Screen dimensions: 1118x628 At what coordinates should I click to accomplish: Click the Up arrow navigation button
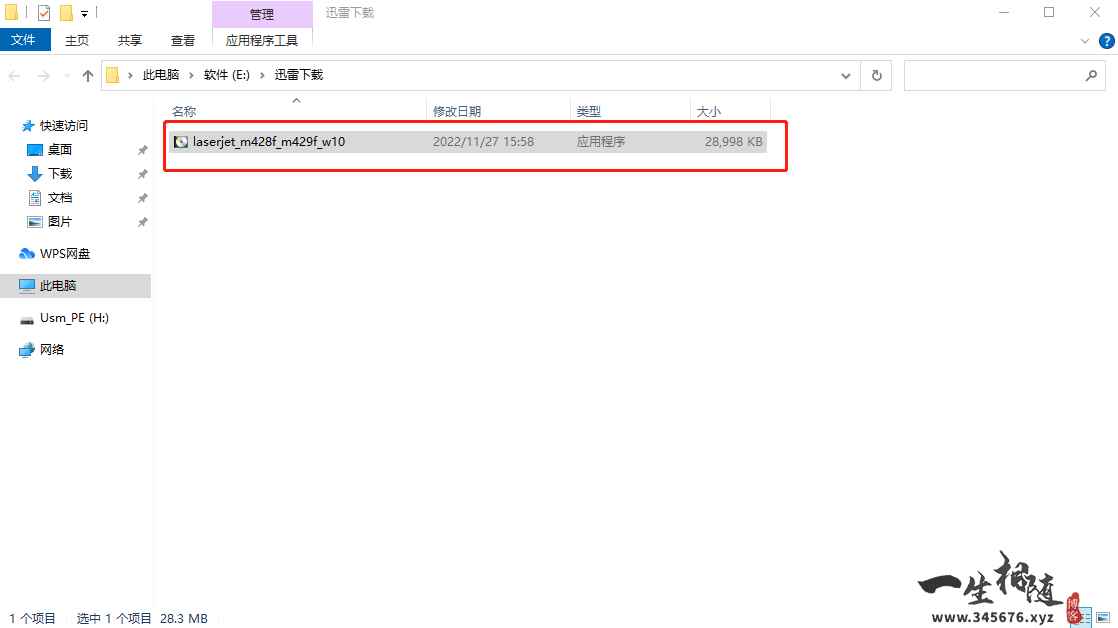pos(88,76)
